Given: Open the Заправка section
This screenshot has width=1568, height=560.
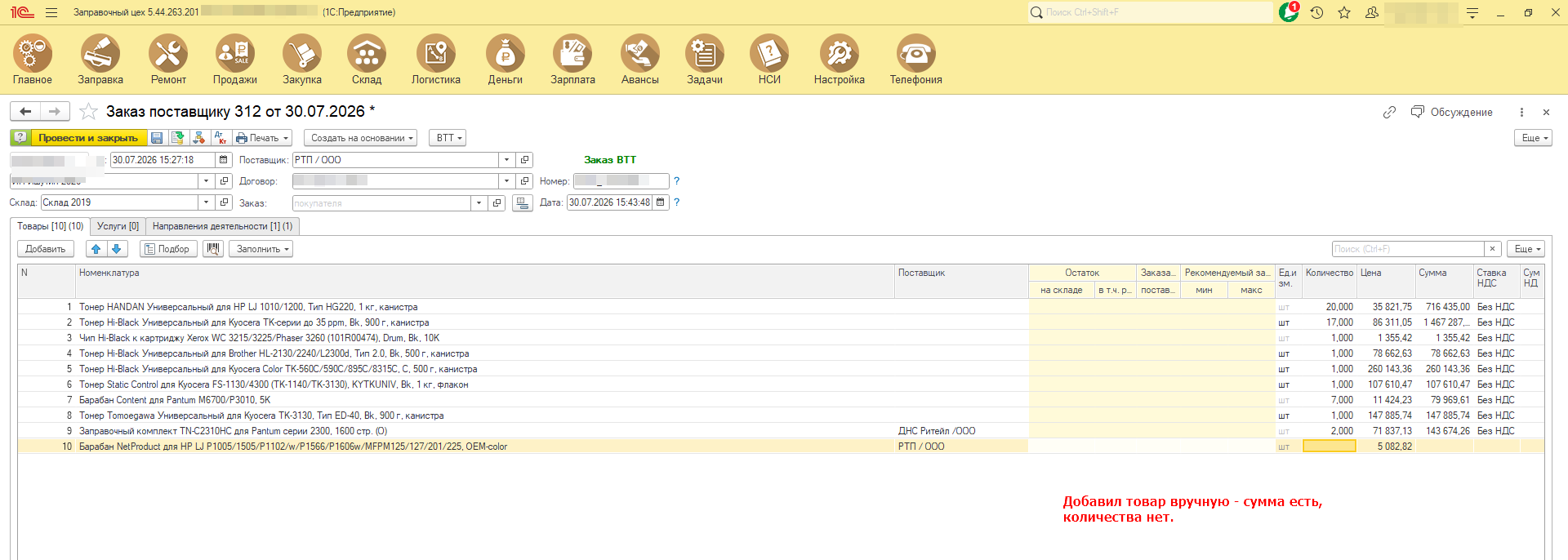Looking at the screenshot, I should tap(100, 60).
